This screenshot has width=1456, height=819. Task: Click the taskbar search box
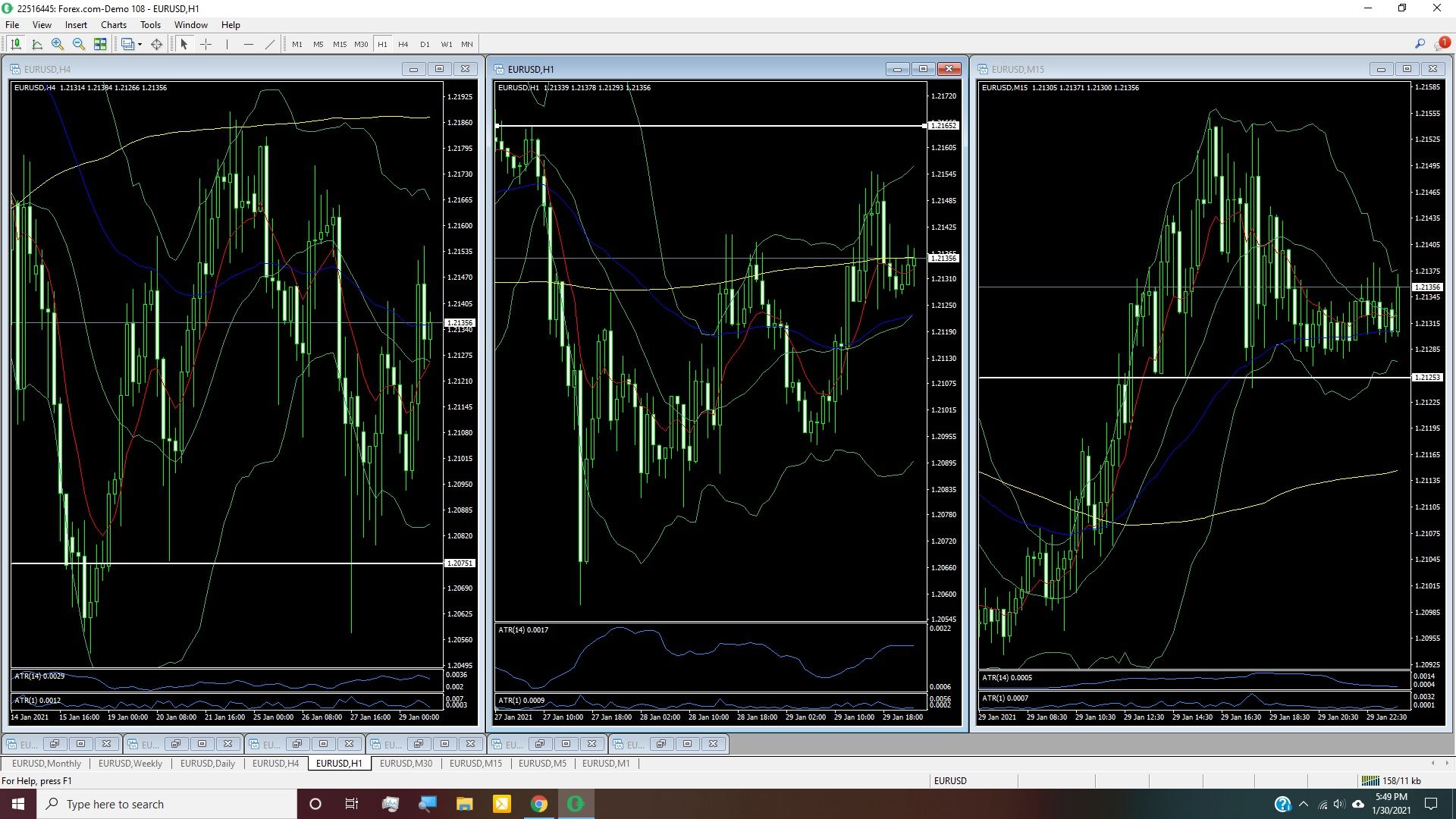[167, 804]
